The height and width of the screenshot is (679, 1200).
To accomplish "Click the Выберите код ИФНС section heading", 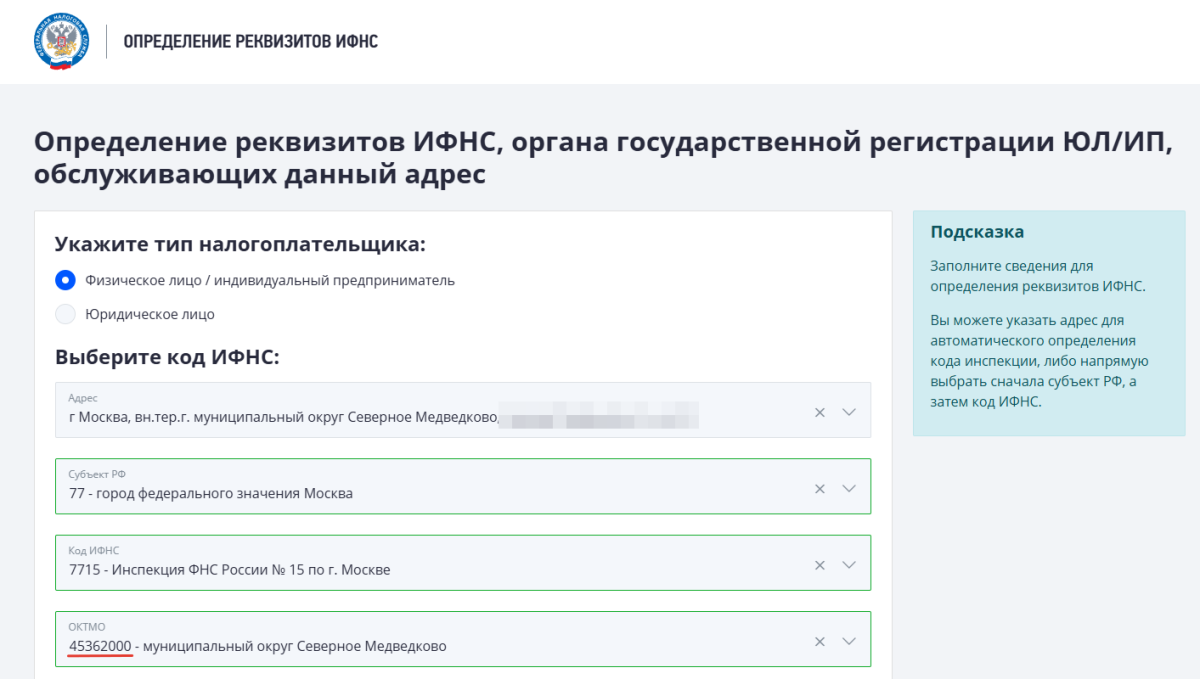I will click(x=167, y=358).
